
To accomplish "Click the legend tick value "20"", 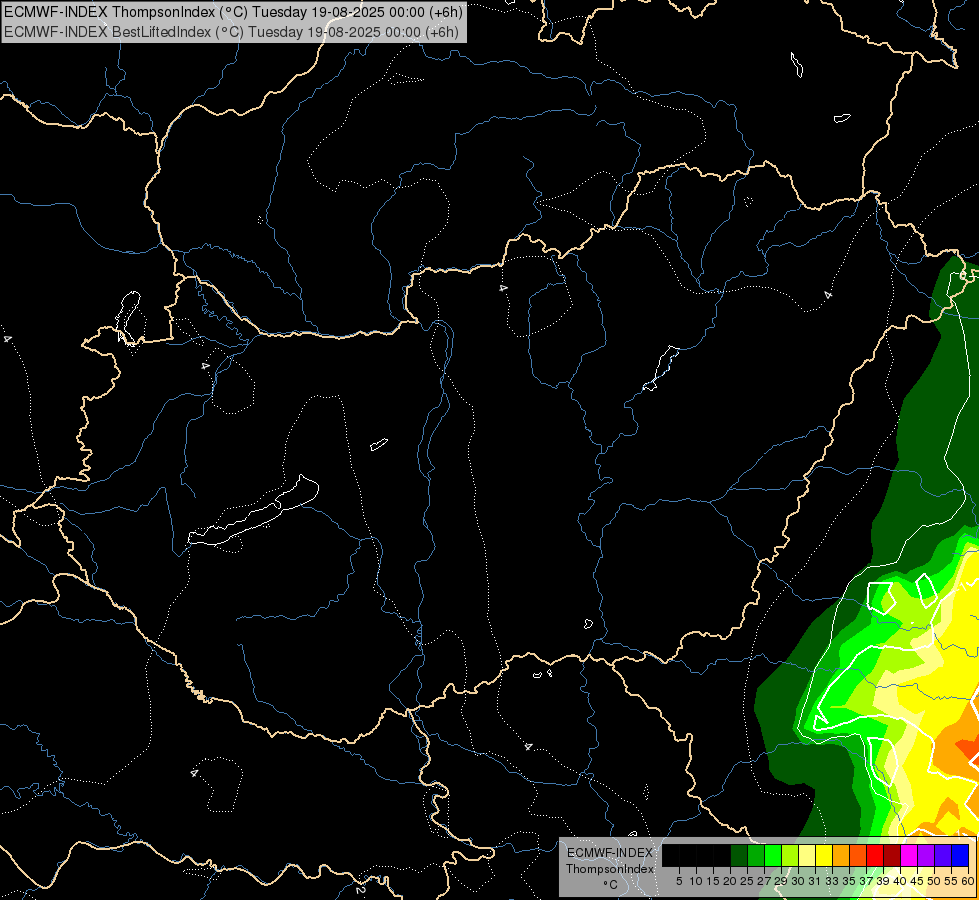I will 730,881.
